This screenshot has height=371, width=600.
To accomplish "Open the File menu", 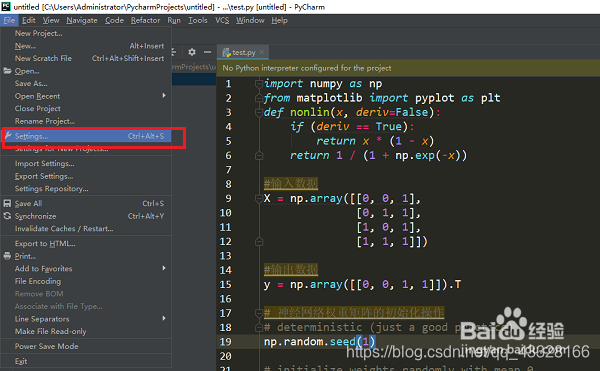I will click(x=9, y=20).
